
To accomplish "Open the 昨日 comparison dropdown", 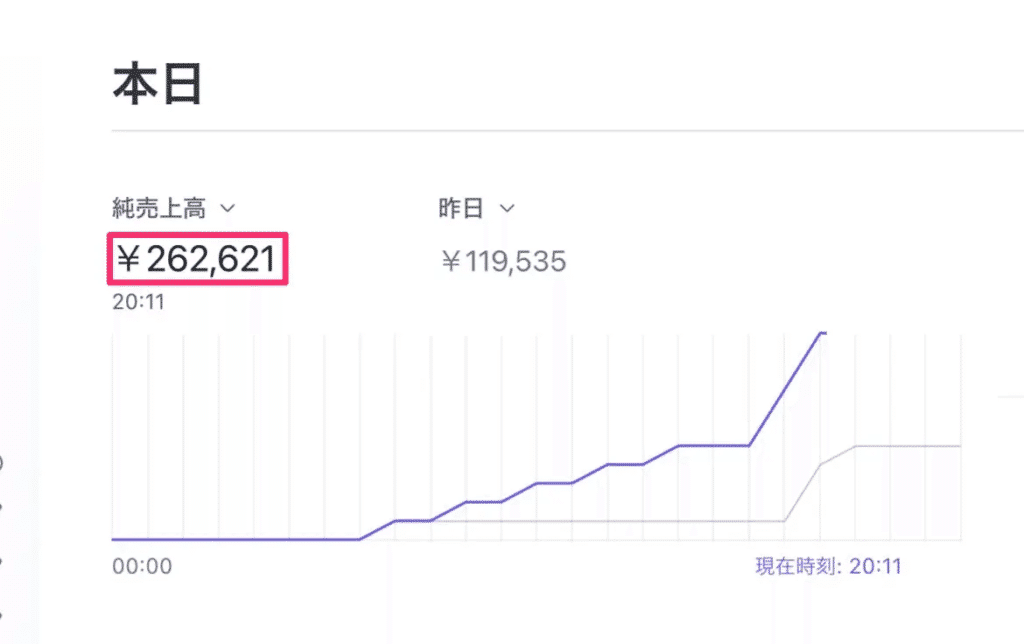I will pos(476,208).
